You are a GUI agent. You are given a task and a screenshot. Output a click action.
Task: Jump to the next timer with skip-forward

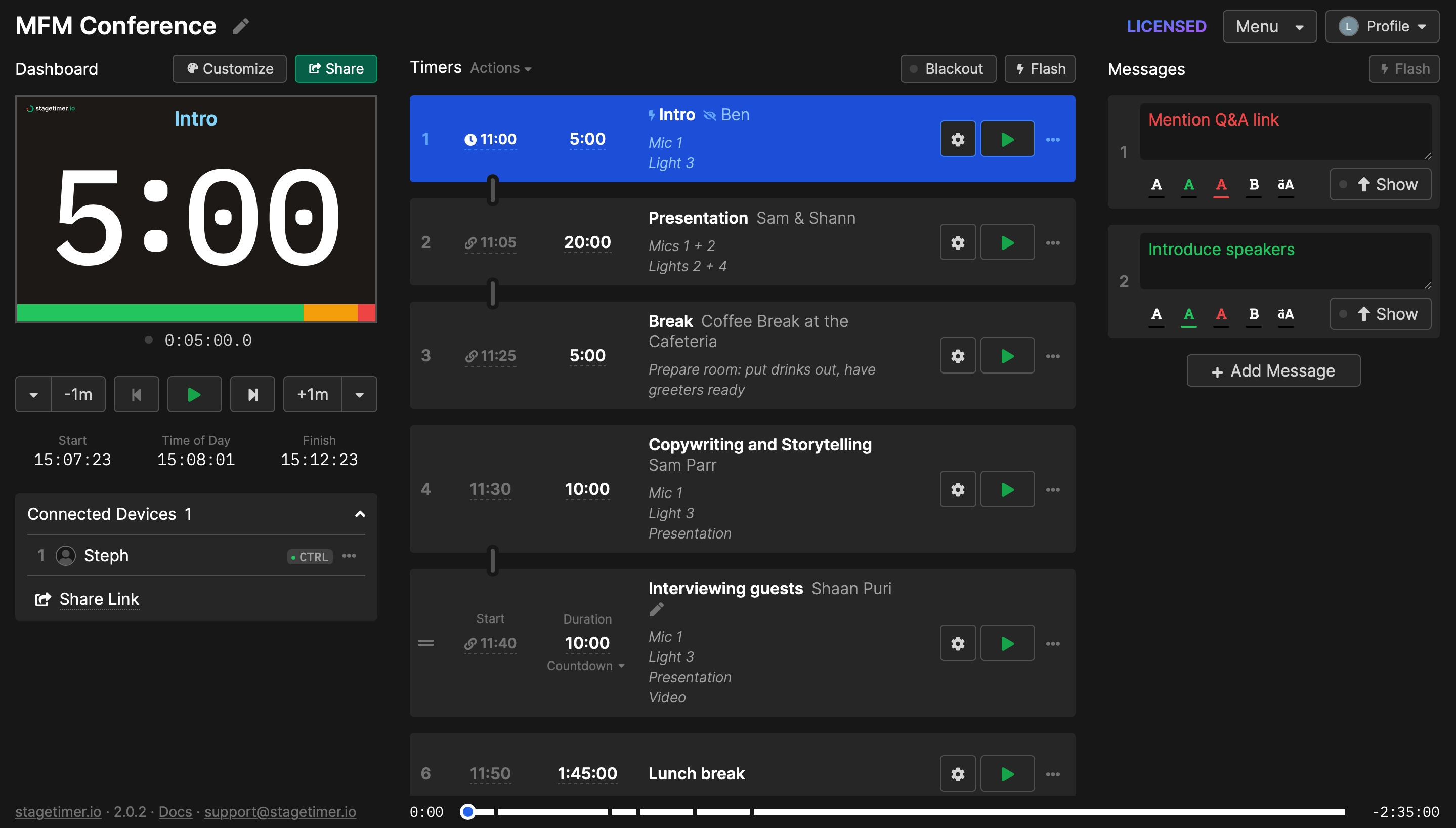(252, 394)
